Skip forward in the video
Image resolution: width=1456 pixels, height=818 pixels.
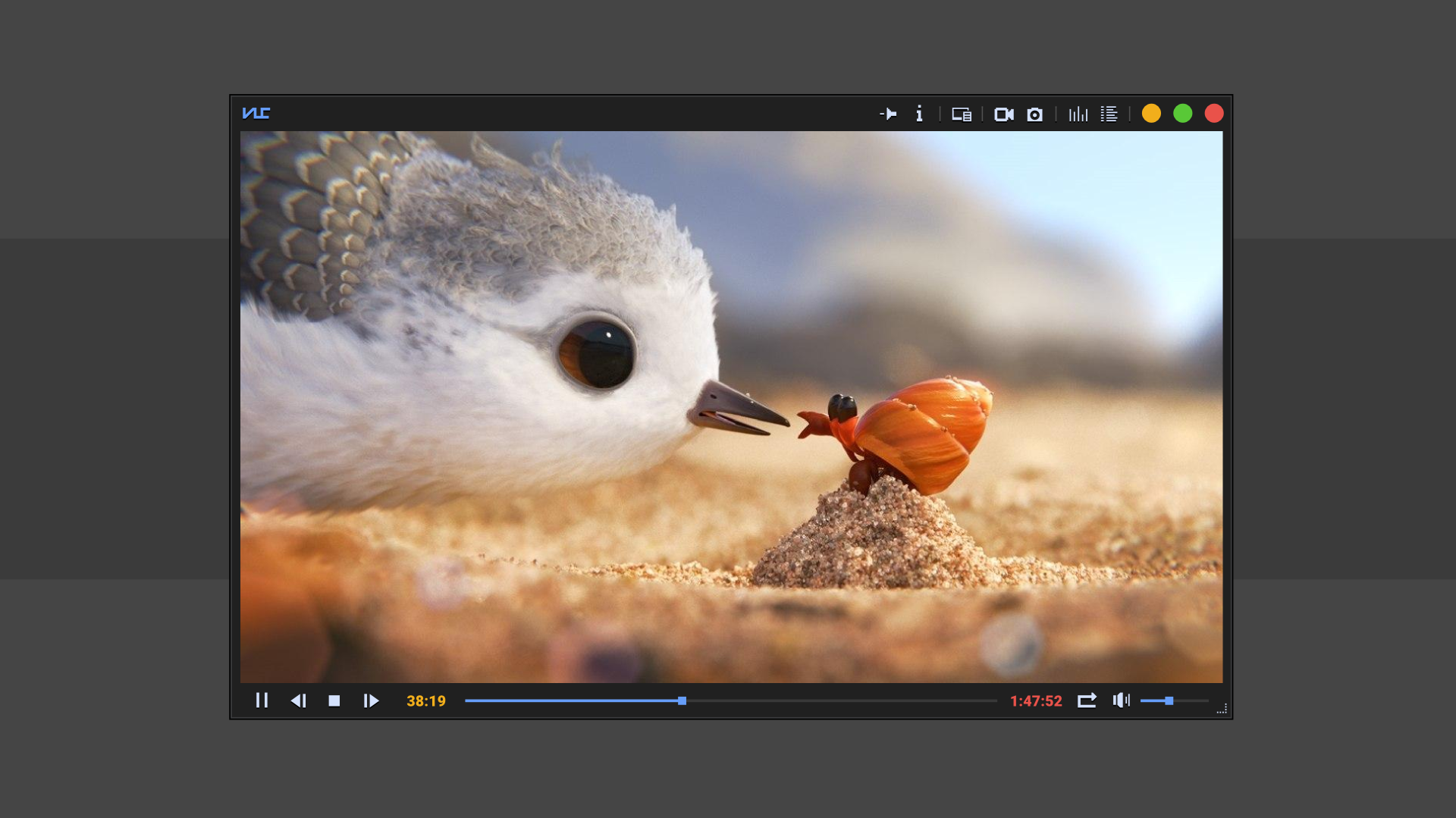click(371, 700)
